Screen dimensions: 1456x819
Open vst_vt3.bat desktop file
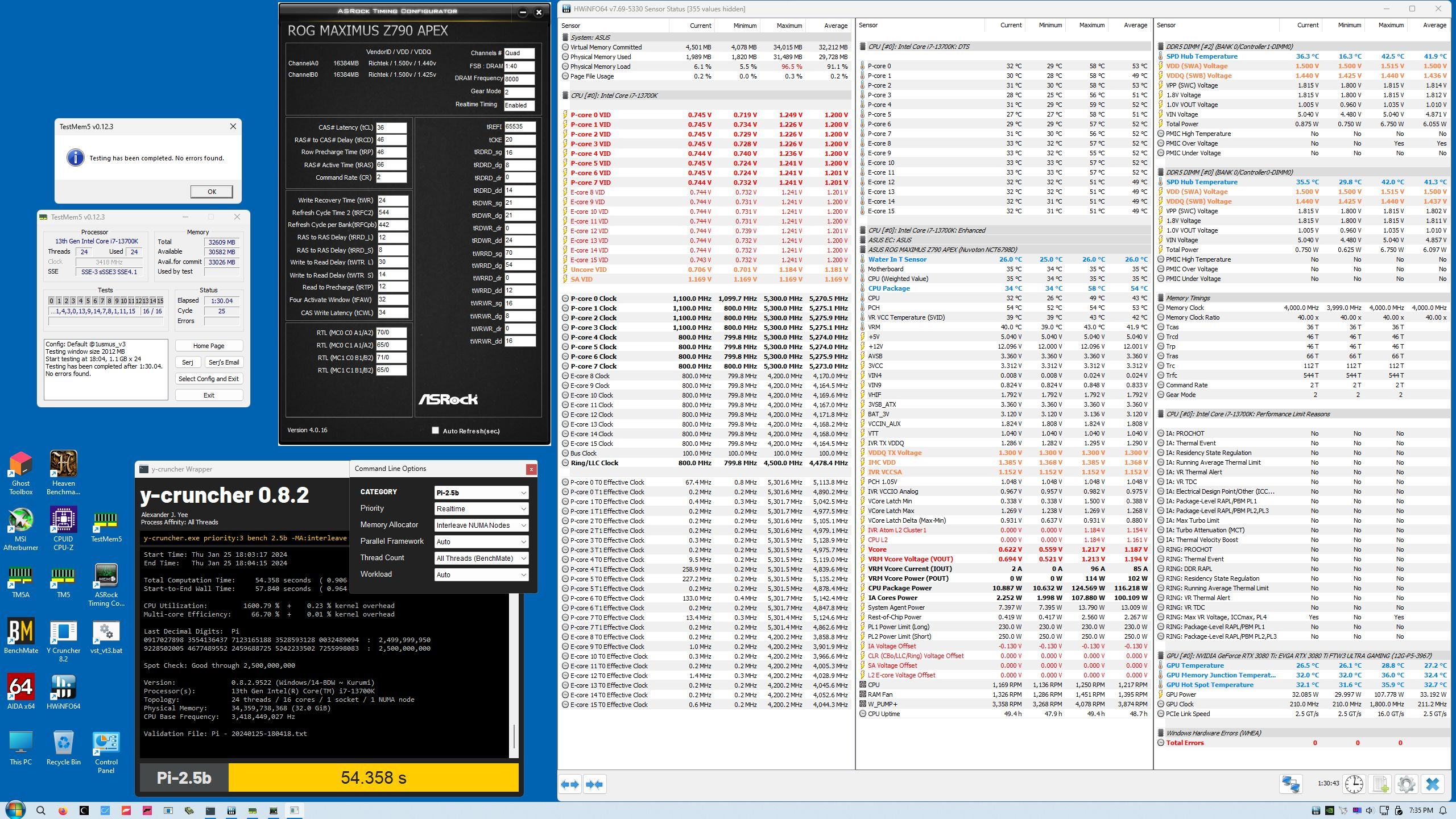click(106, 636)
